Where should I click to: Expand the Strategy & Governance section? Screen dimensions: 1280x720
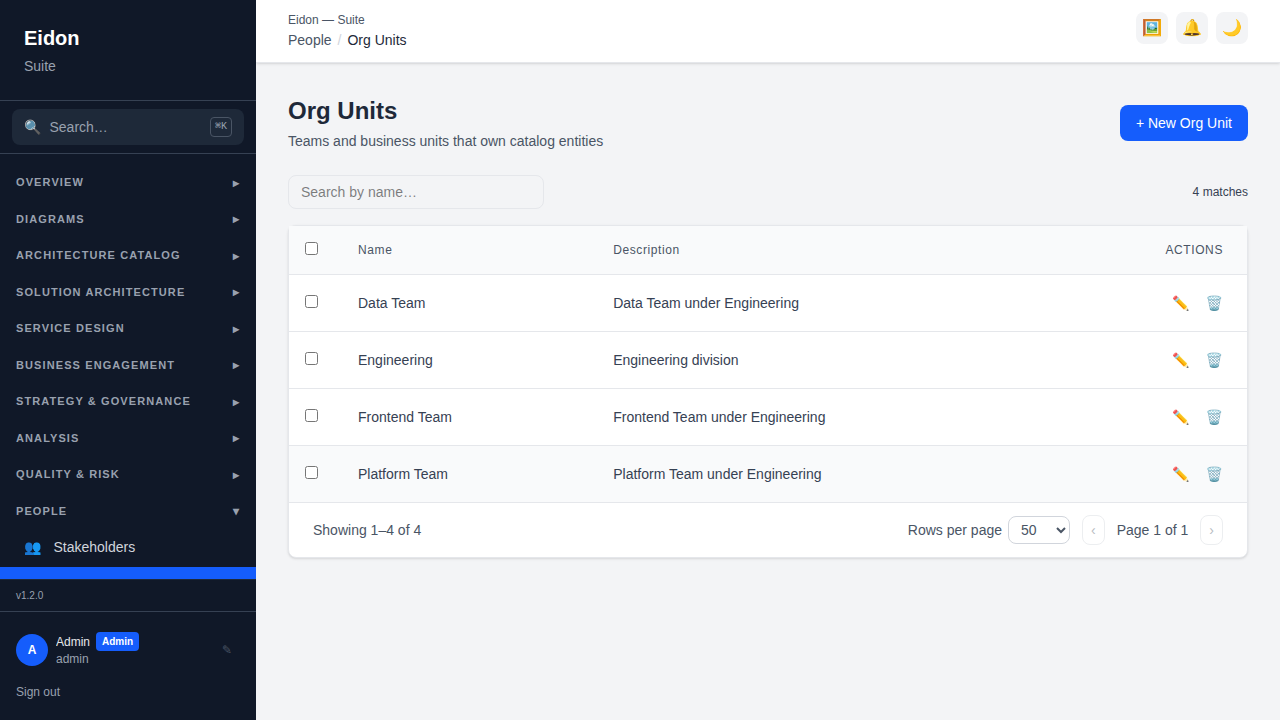pyautogui.click(x=128, y=402)
